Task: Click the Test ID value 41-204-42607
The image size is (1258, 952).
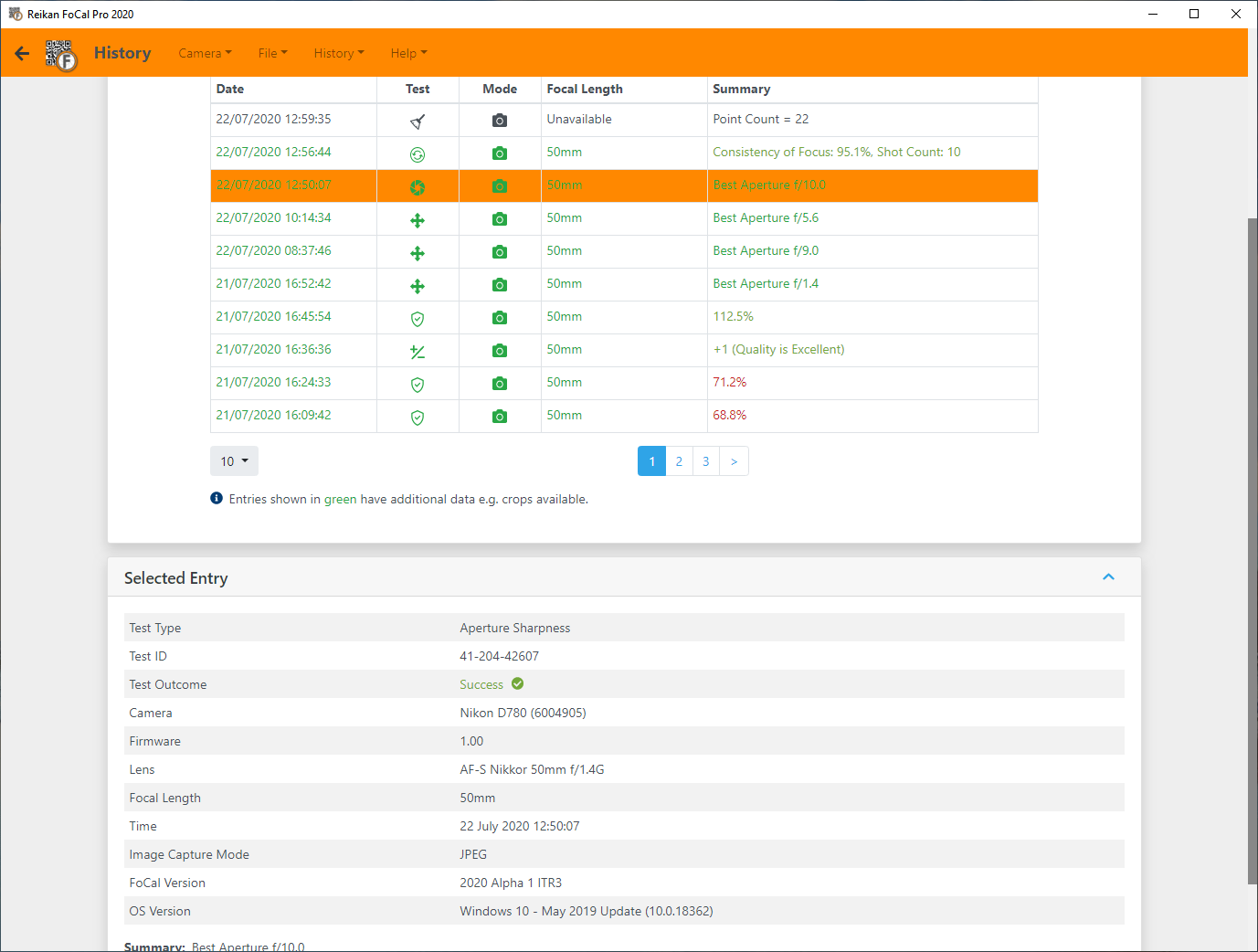Action: (499, 656)
